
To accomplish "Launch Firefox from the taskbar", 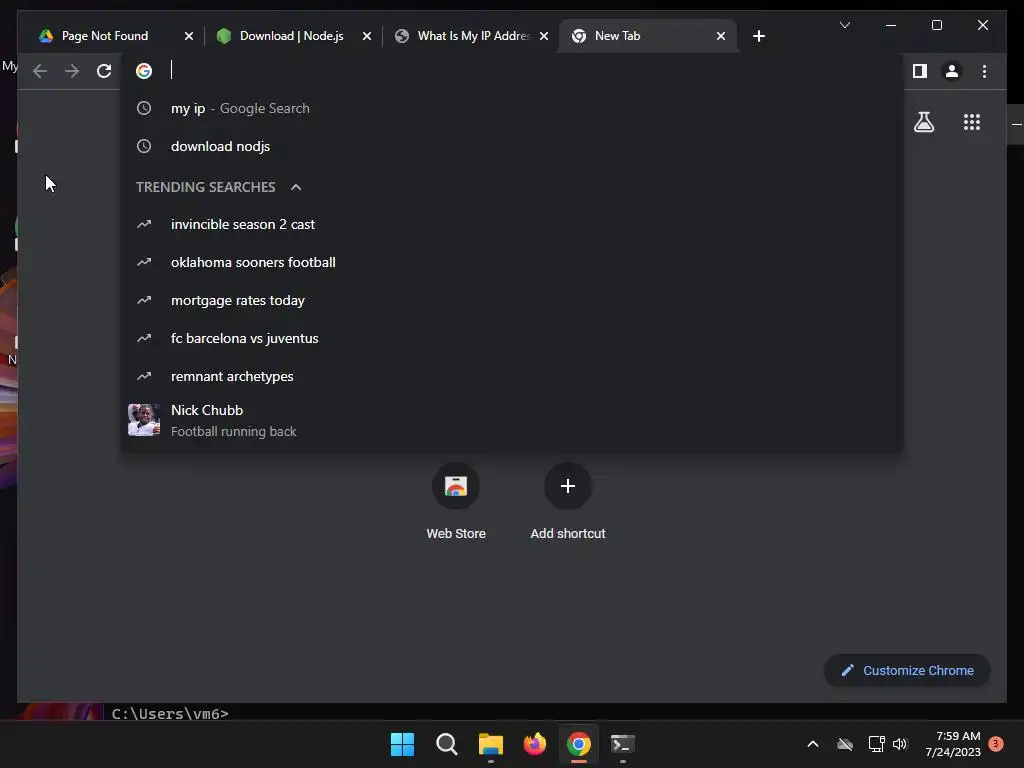I will point(535,744).
